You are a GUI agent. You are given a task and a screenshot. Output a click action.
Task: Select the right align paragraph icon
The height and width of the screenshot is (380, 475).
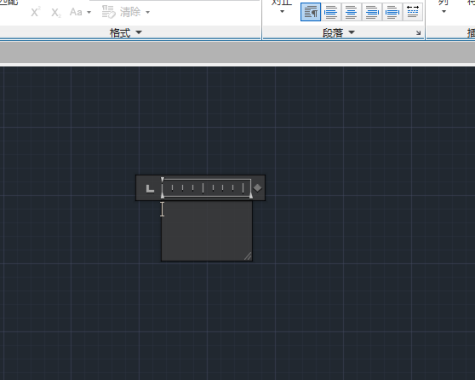pos(372,12)
